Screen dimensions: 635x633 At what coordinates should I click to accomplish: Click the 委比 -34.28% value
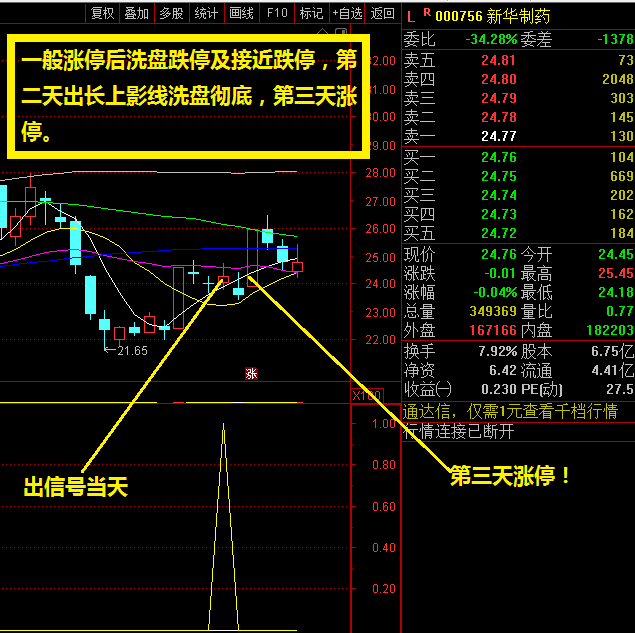pyautogui.click(x=491, y=39)
